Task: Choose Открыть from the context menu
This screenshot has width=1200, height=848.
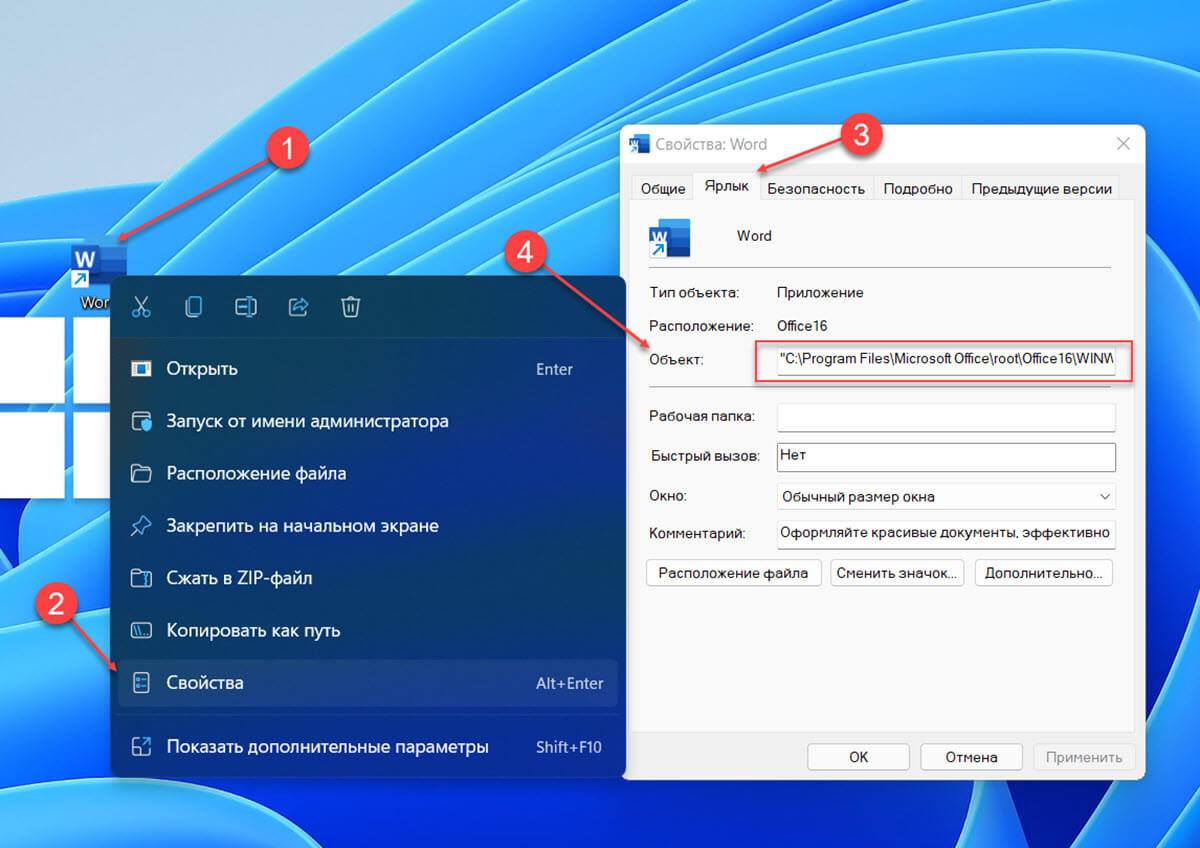Action: (367, 369)
